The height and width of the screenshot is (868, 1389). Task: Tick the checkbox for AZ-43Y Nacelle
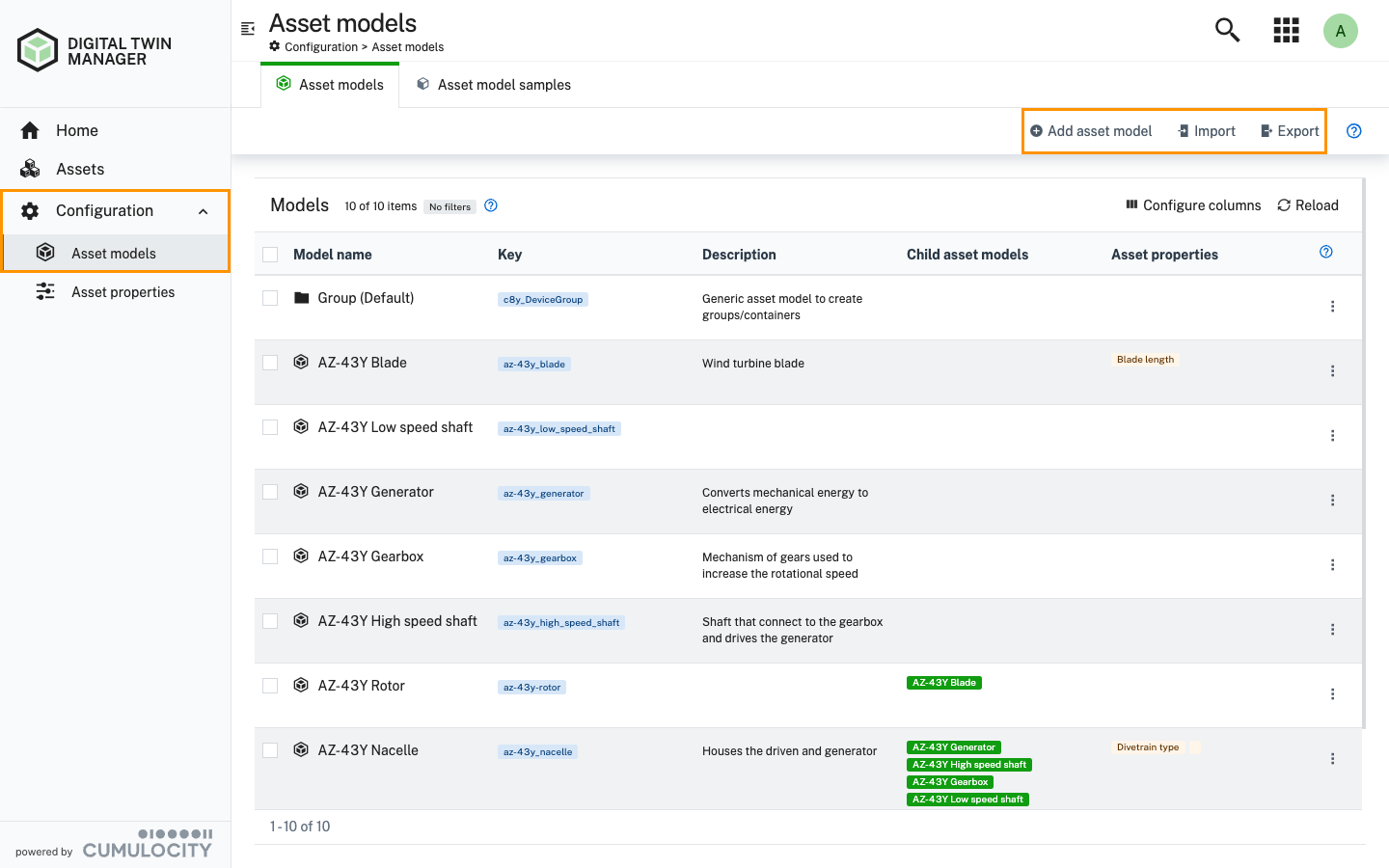coord(269,749)
